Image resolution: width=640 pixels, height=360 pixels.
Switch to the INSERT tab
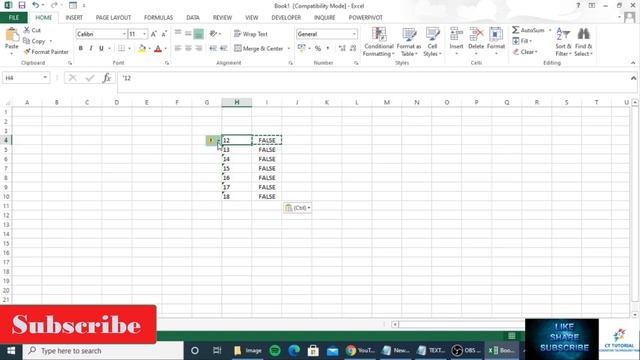pos(74,18)
